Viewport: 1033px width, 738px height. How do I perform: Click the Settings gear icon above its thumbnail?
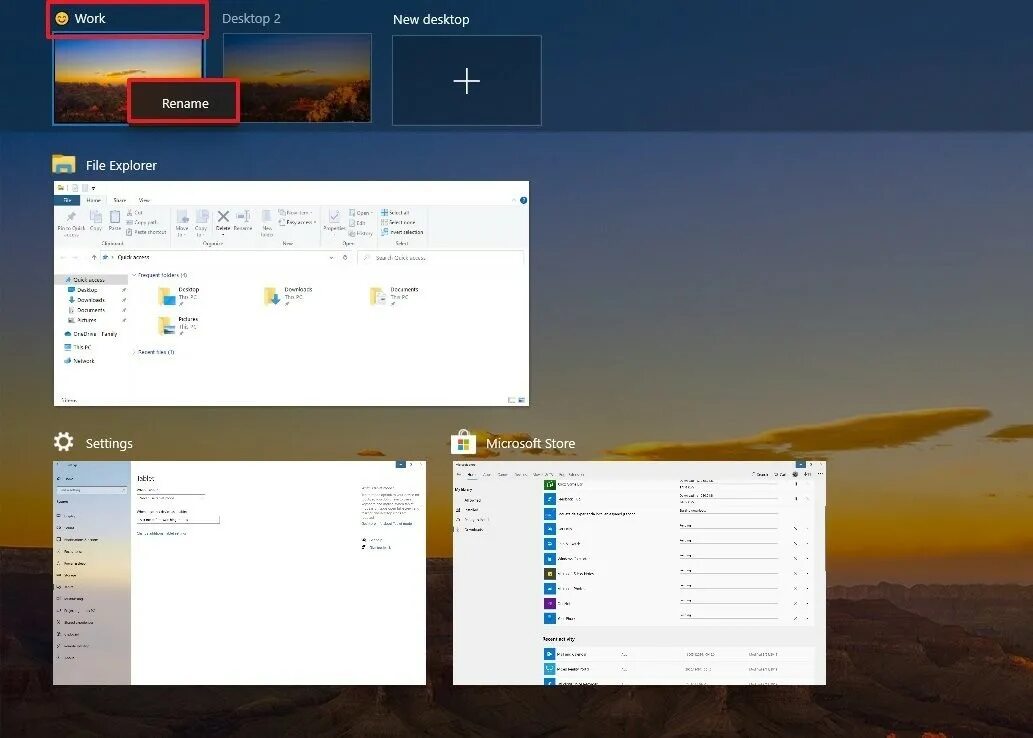[64, 442]
